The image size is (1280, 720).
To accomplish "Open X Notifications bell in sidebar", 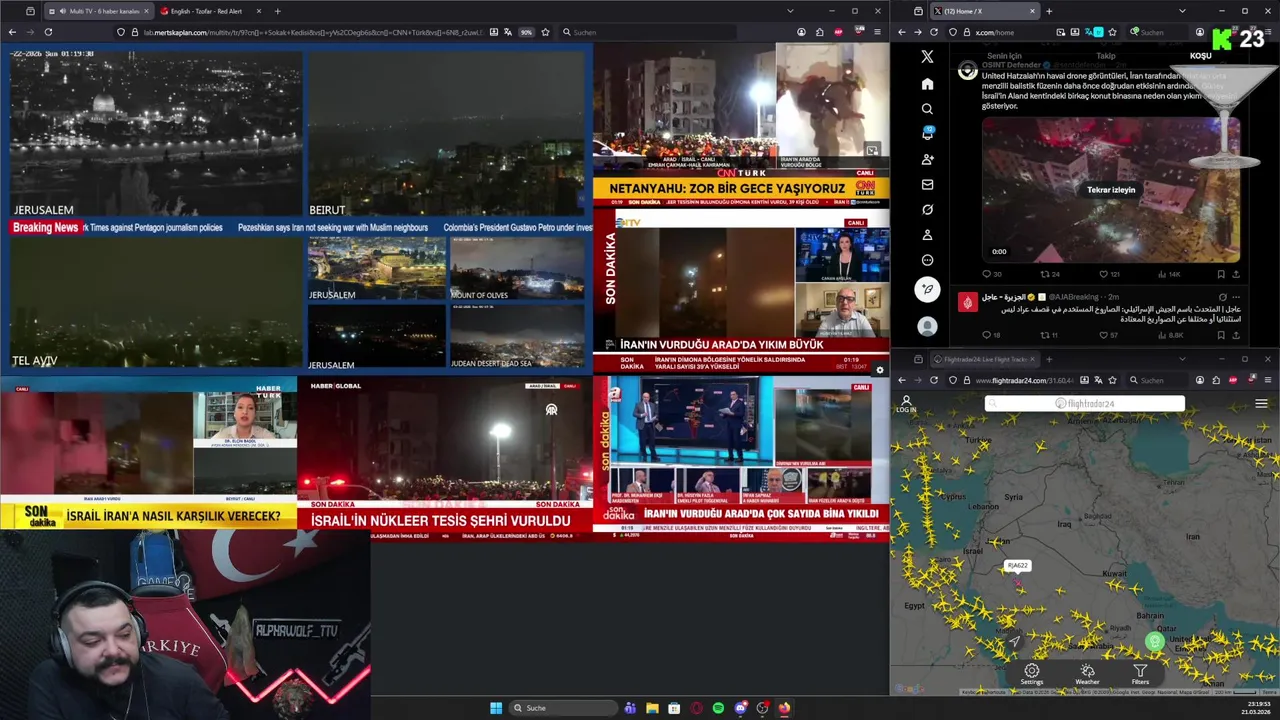I will 927,134.
